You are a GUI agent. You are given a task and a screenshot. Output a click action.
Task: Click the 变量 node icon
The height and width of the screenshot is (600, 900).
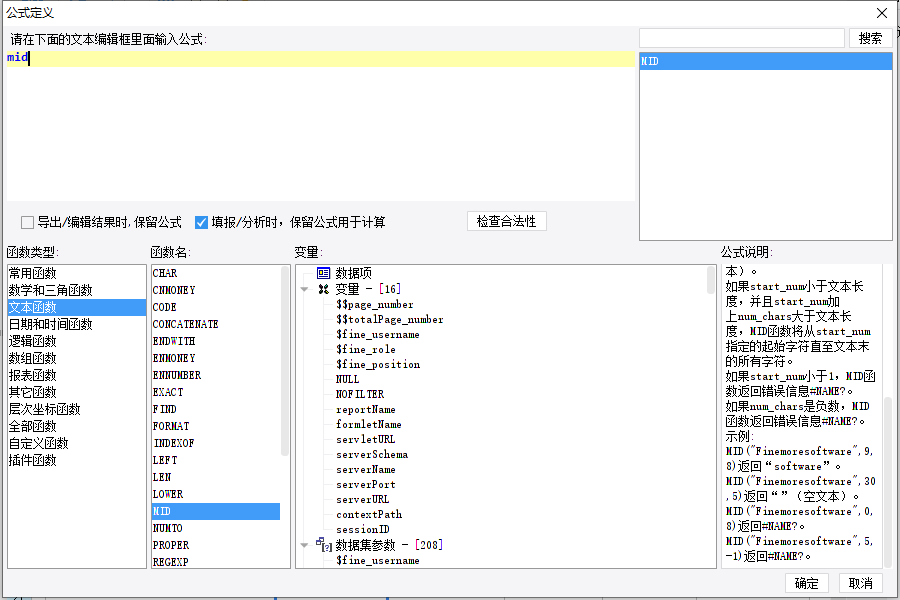coord(324,289)
